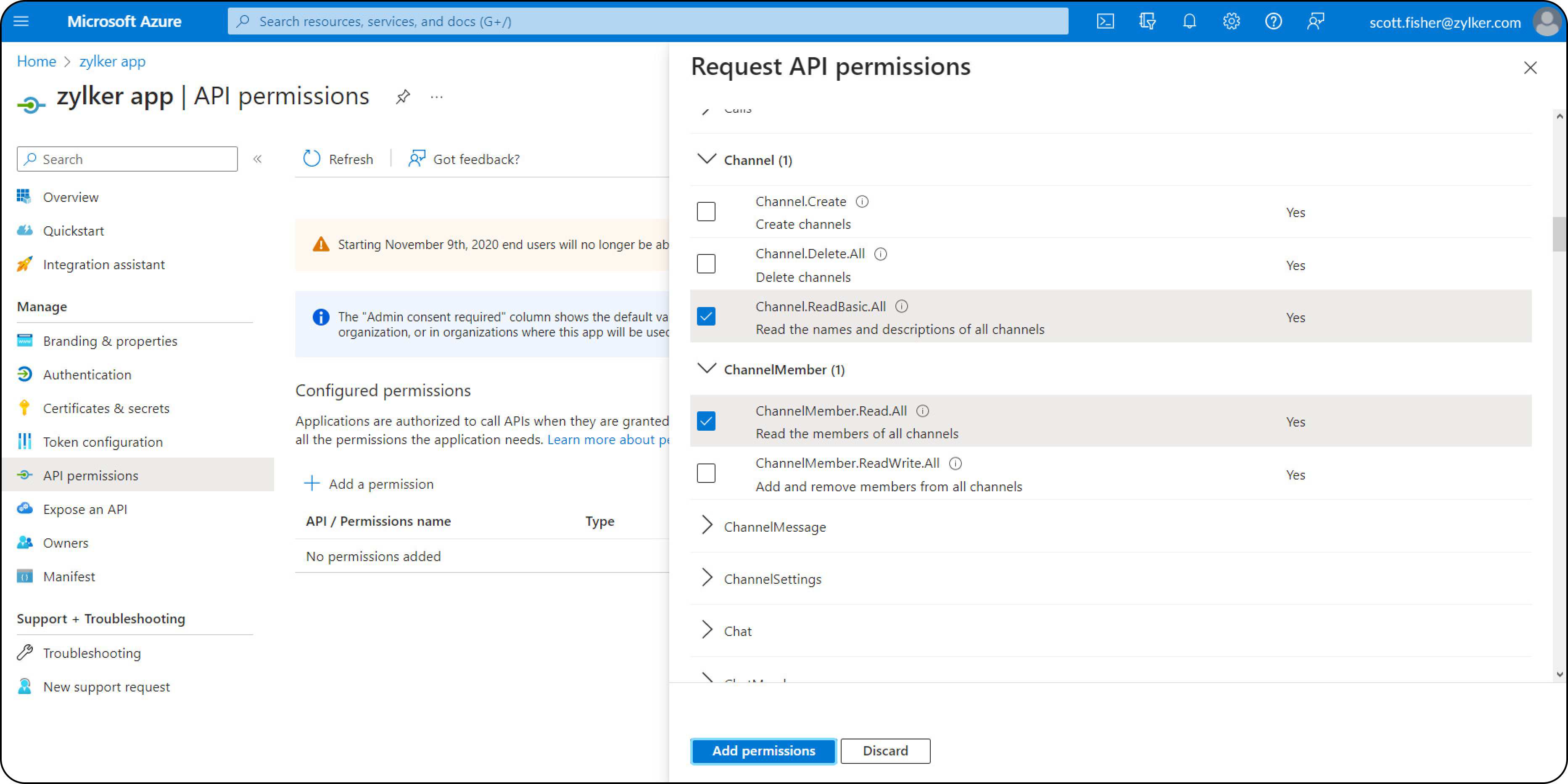The width and height of the screenshot is (1568, 784).
Task: Click Add a permission
Action: coord(369,484)
